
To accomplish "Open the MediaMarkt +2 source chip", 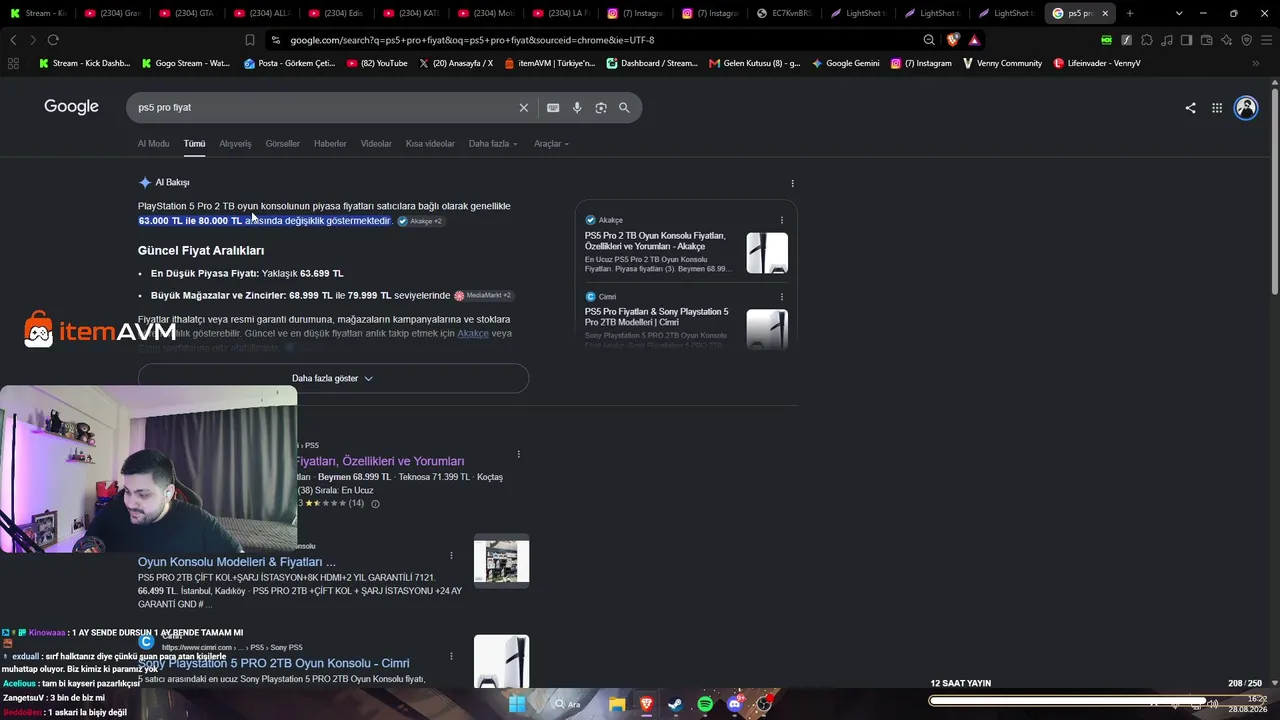I will pyautogui.click(x=483, y=296).
